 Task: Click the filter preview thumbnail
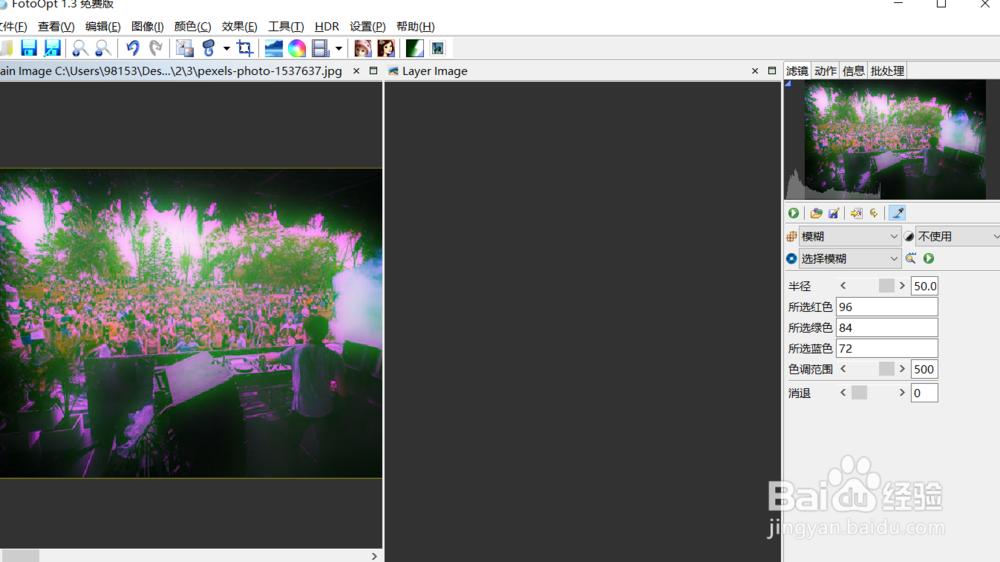click(895, 140)
